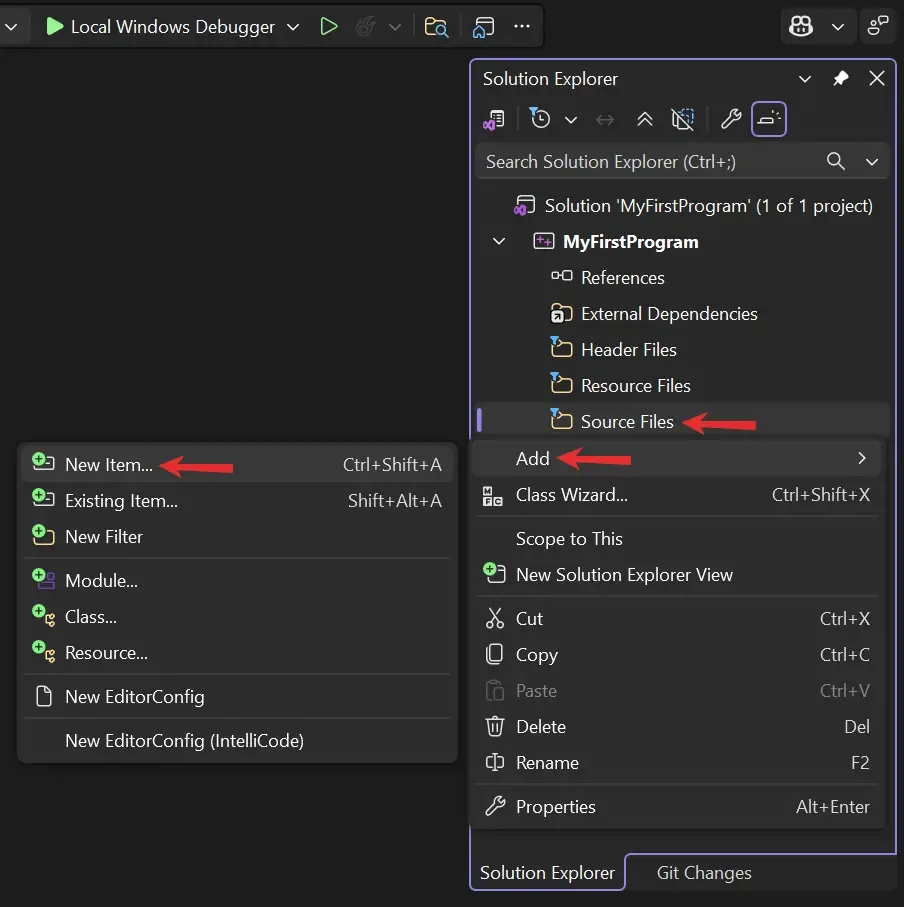Switch to the Git Changes tab

click(704, 872)
